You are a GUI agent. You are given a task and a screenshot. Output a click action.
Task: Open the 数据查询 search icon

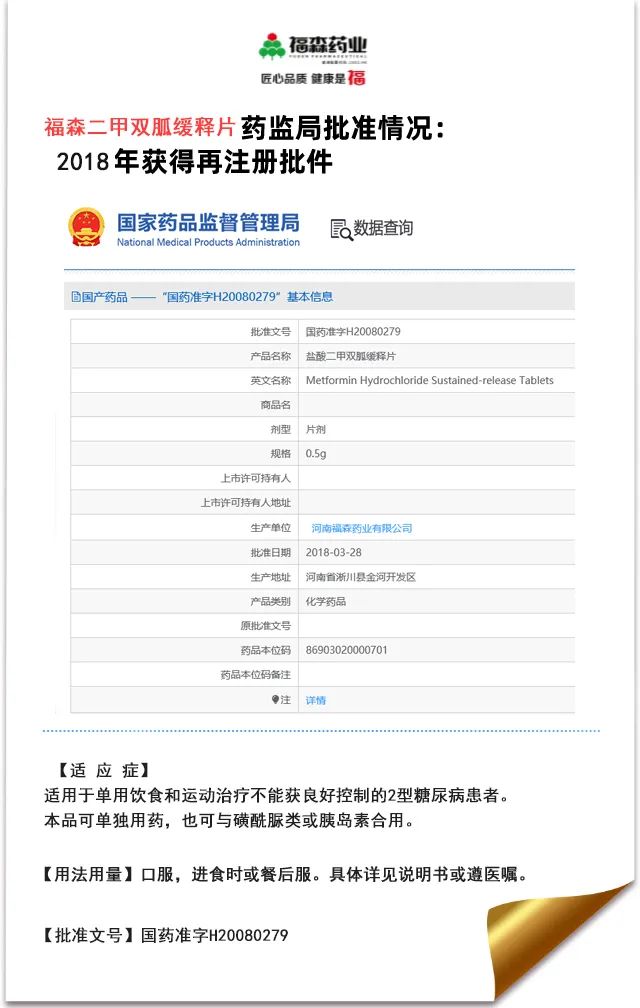click(x=341, y=229)
